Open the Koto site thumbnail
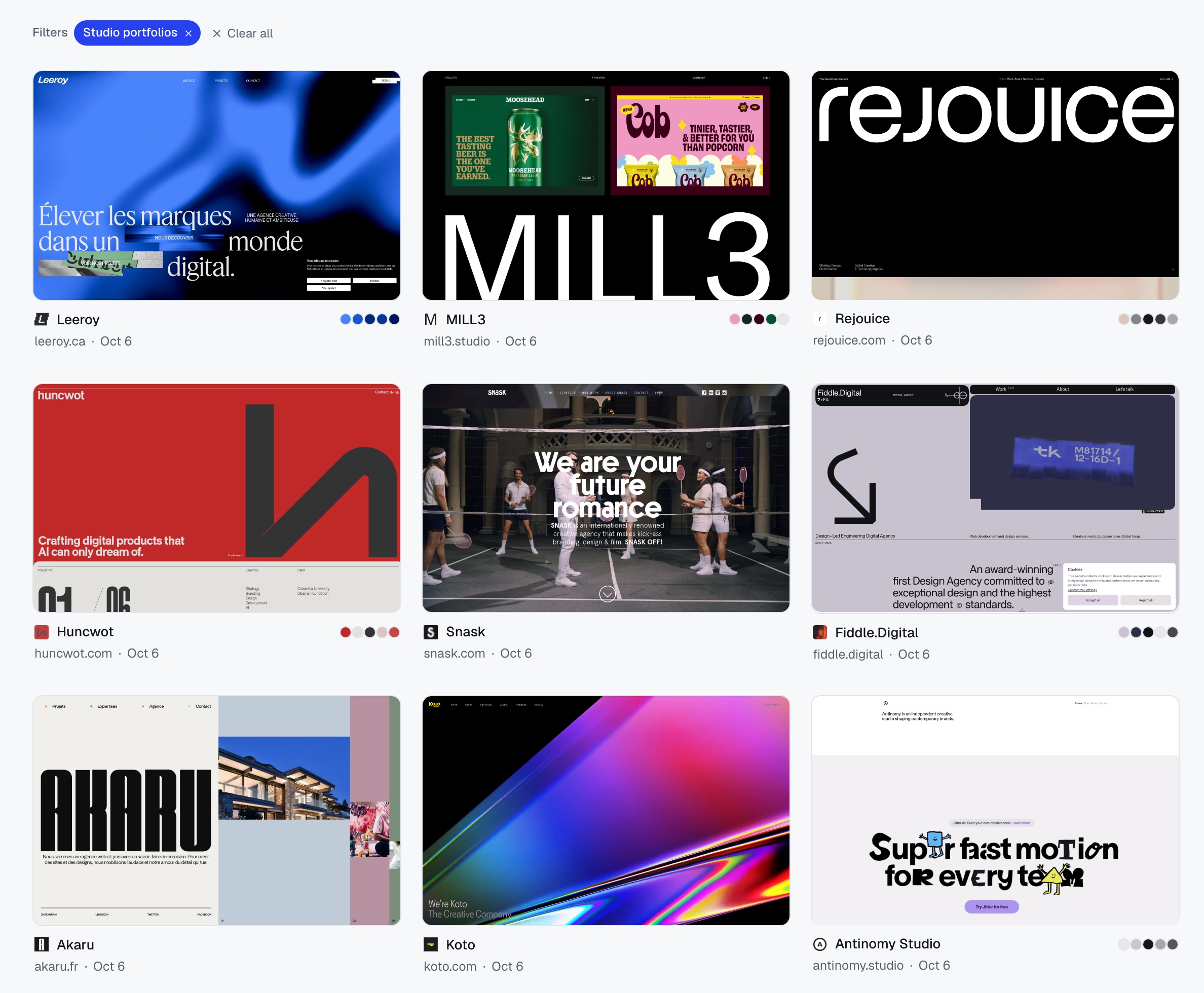 [606, 810]
